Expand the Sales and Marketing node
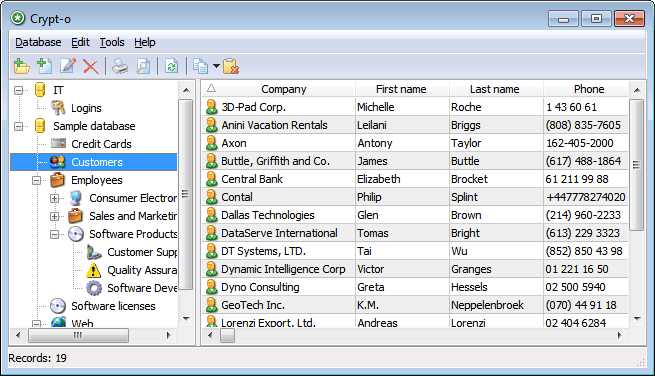The height and width of the screenshot is (376, 655). coord(54,216)
